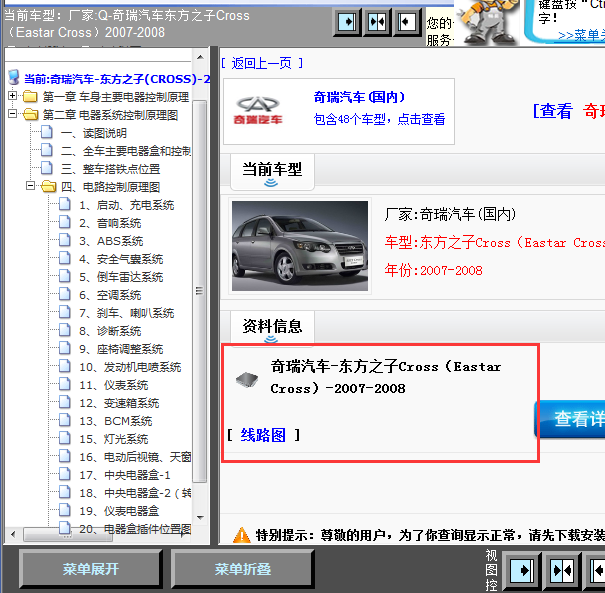The height and width of the screenshot is (593, 605).
Task: Click top view-control center-split icon
Action: [377, 22]
